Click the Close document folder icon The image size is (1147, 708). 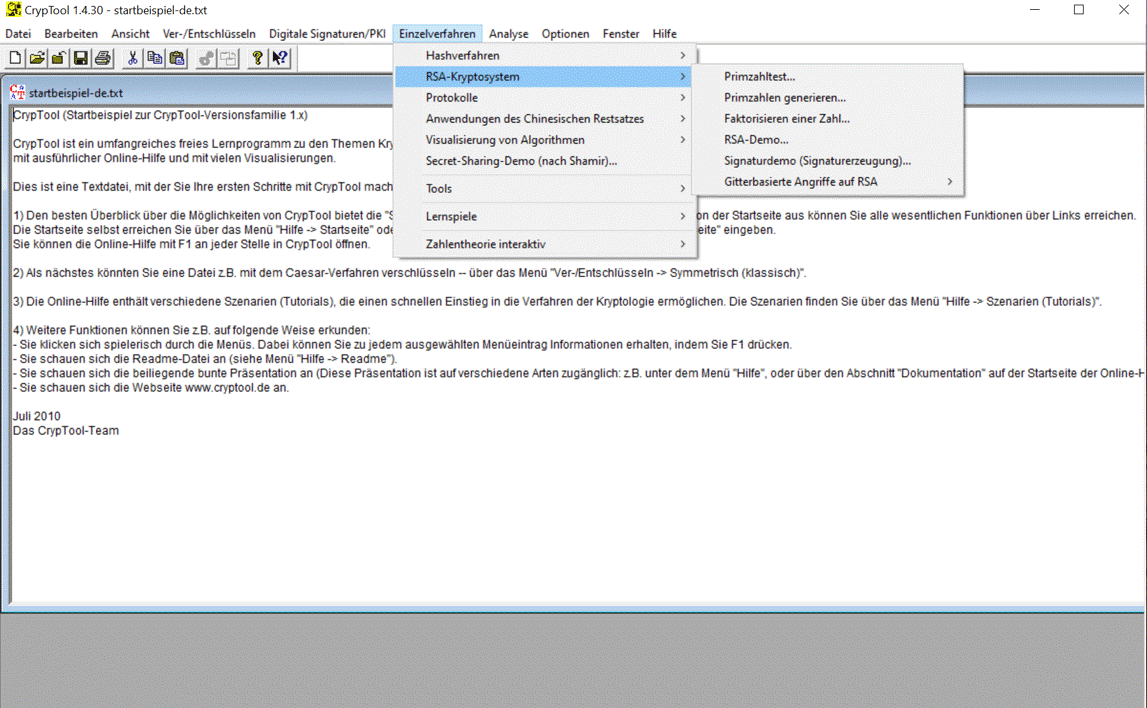(59, 59)
